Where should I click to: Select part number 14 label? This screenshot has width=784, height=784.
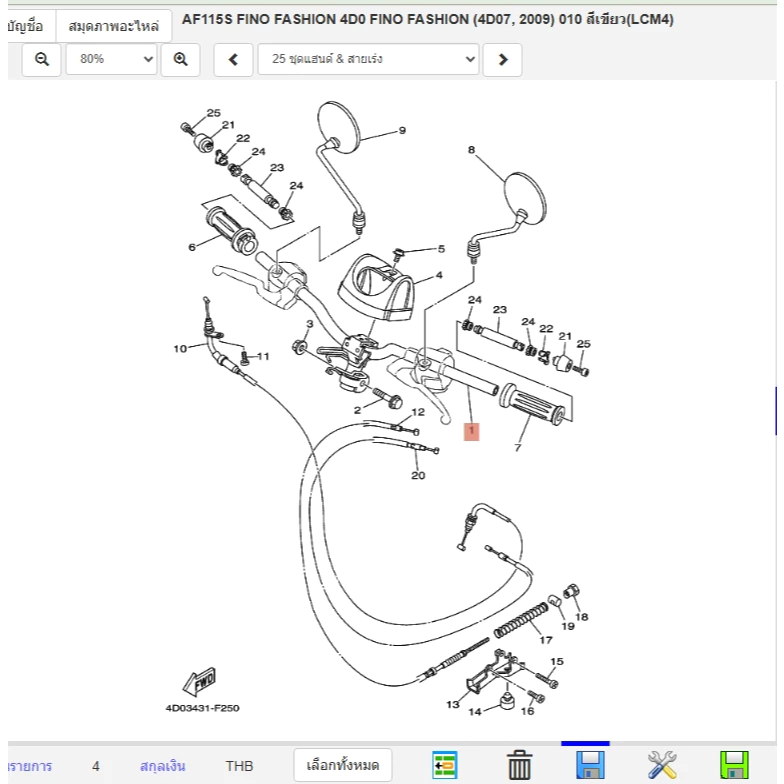point(474,712)
